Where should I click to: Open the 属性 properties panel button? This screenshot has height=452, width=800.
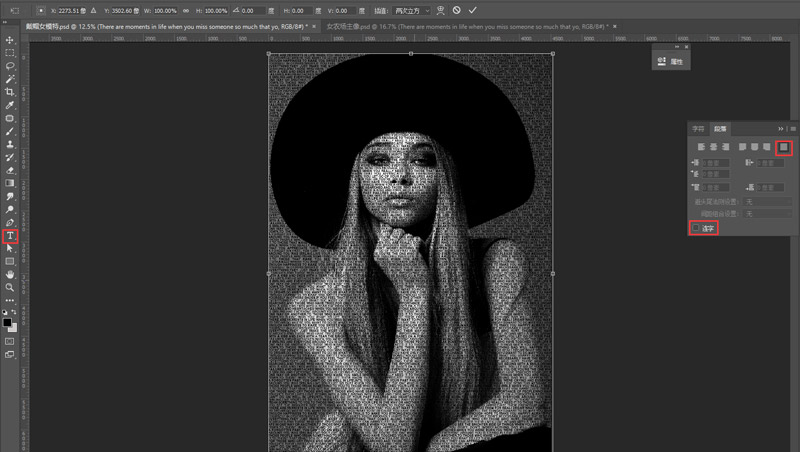(670, 61)
